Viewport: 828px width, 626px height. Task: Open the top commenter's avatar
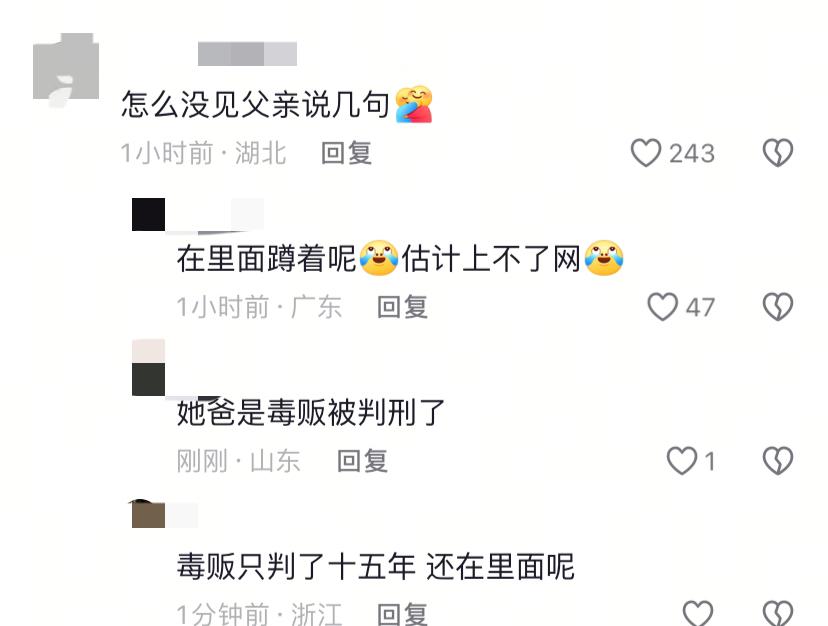(66, 67)
